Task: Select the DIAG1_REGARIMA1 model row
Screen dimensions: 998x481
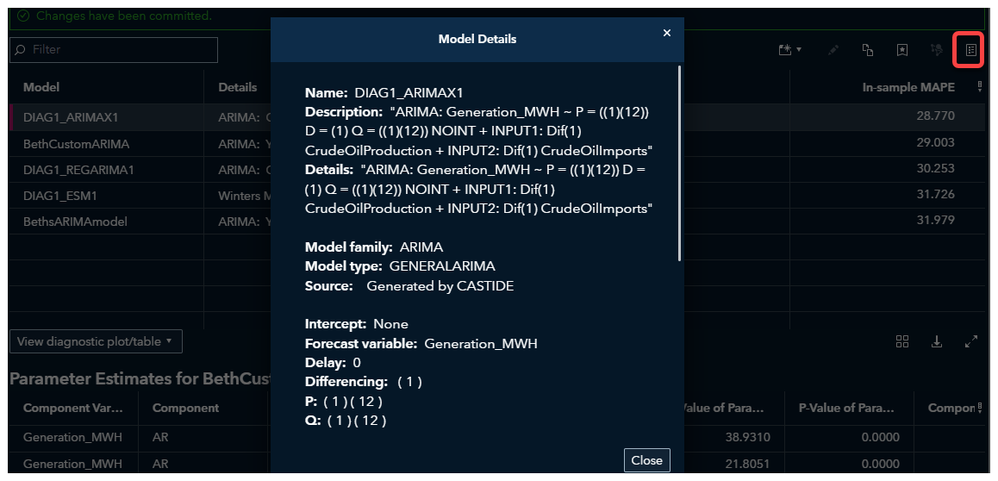Action: tap(78, 169)
